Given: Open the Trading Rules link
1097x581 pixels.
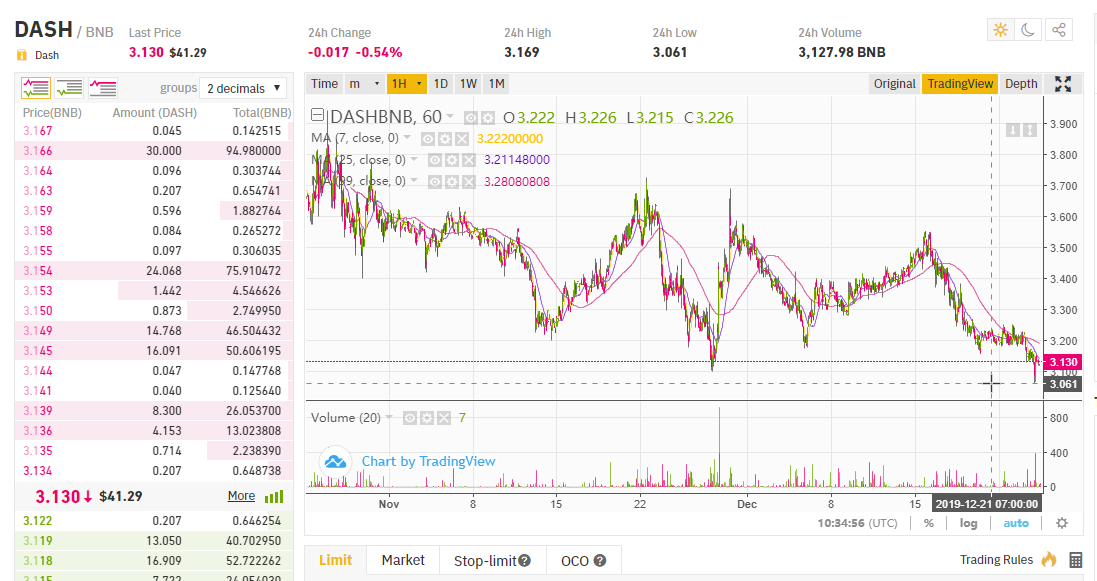Looking at the screenshot, I should click(x=996, y=560).
